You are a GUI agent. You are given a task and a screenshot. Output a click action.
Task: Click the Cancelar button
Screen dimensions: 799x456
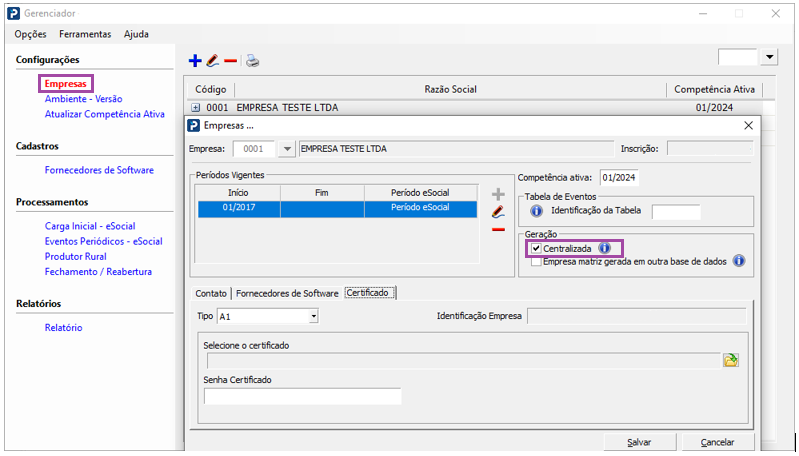[717, 442]
